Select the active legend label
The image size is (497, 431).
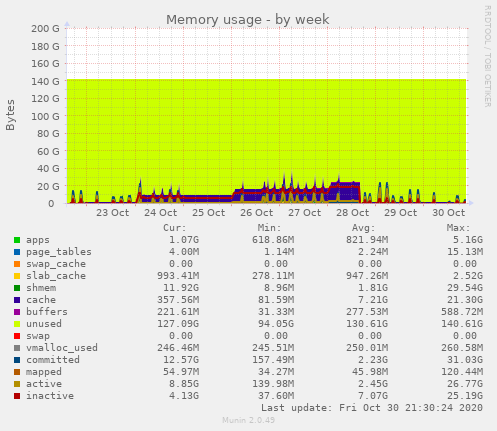tap(44, 384)
